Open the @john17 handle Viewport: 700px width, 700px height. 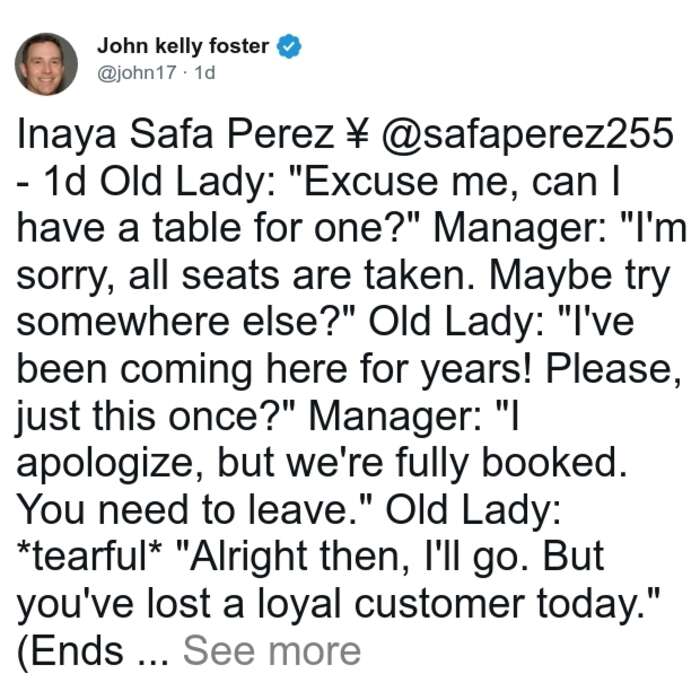137,72
